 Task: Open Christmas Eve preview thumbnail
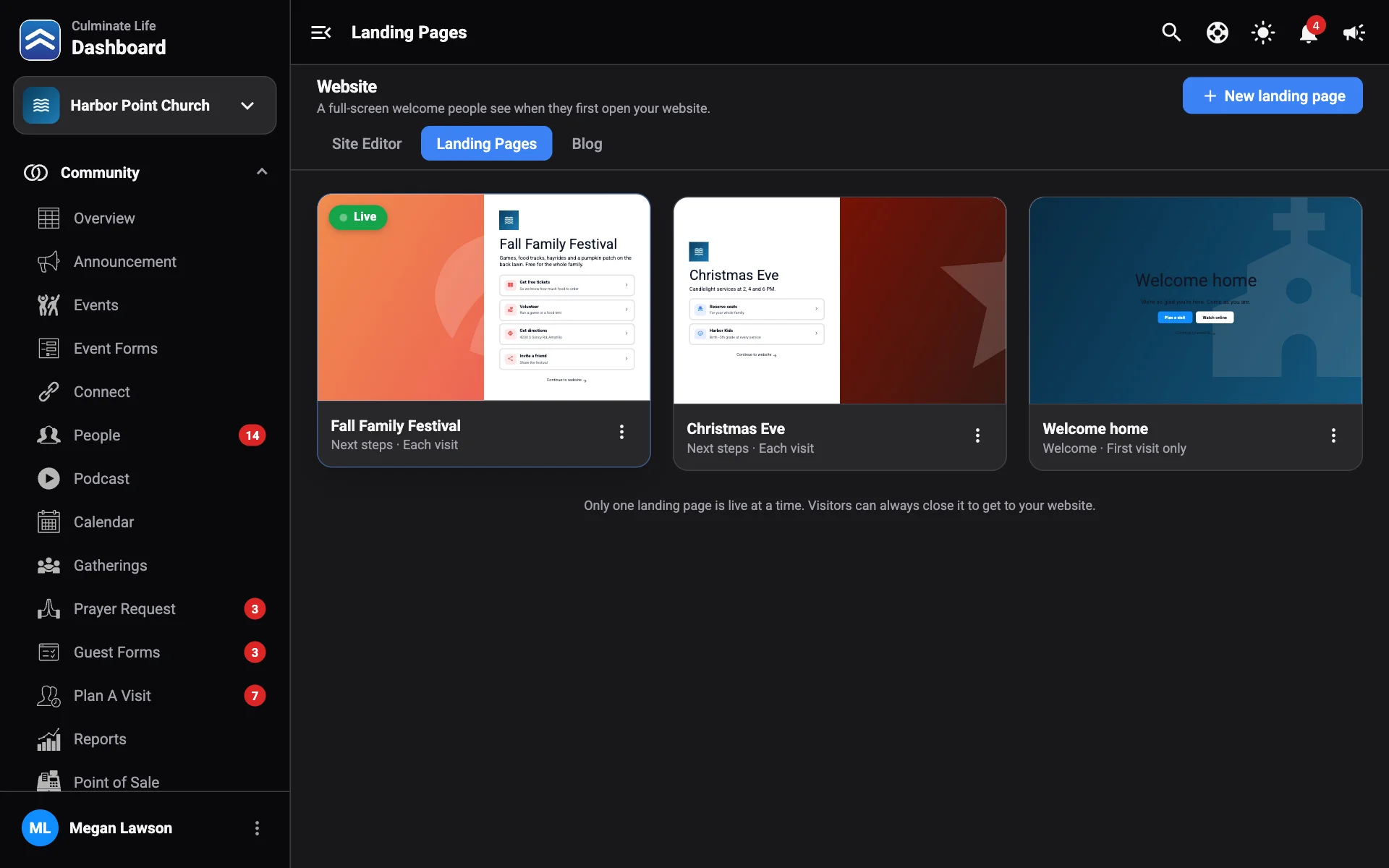839,300
